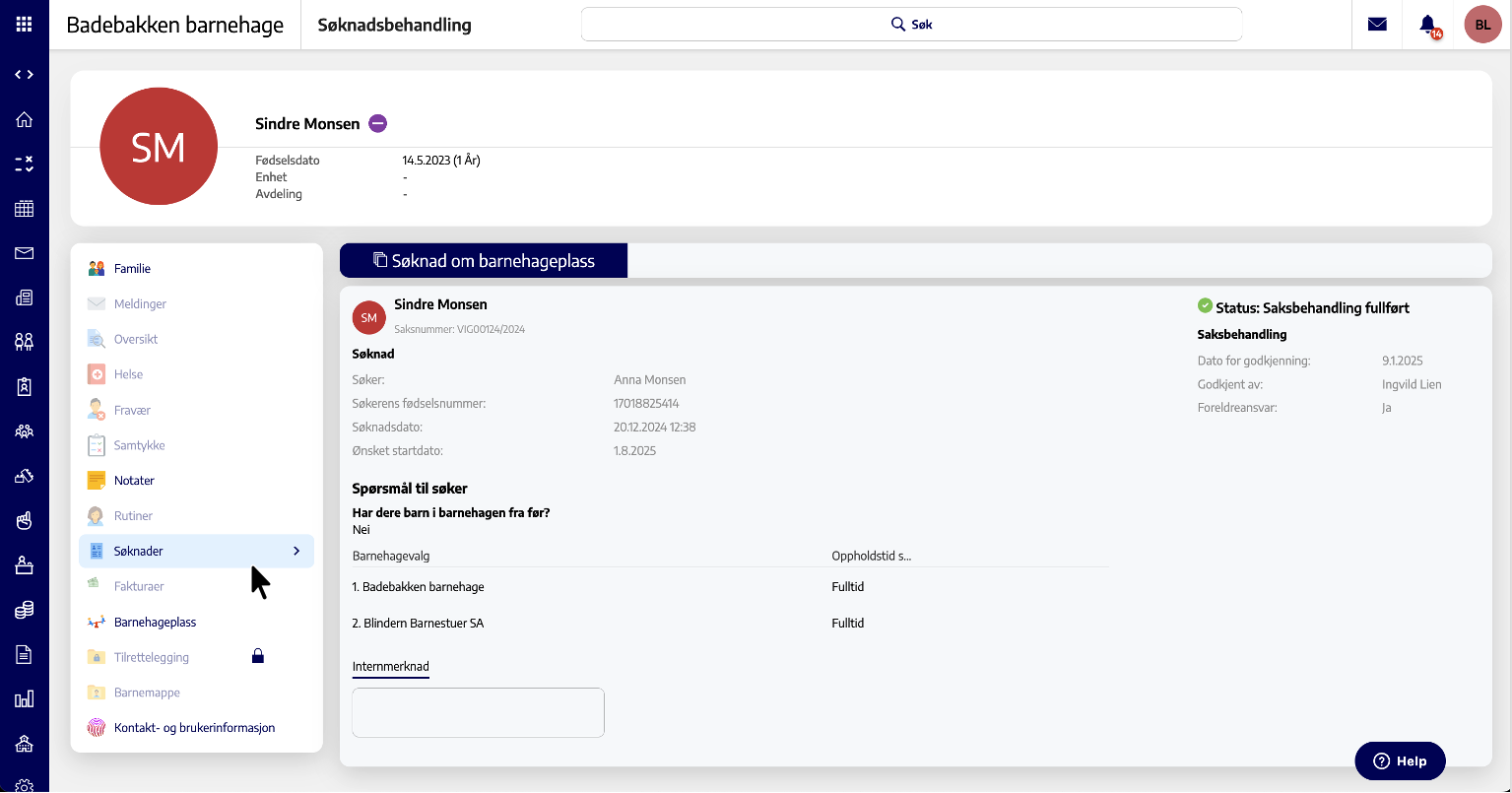Click the Søk search field

tap(911, 25)
